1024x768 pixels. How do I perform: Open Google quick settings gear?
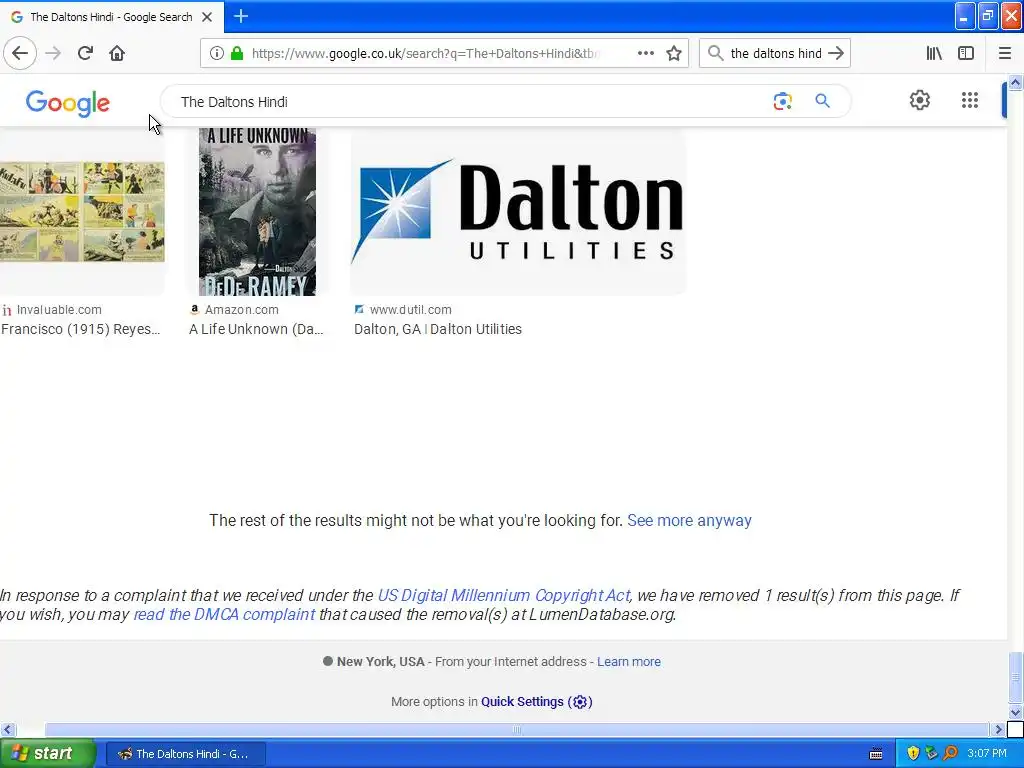coord(920,101)
